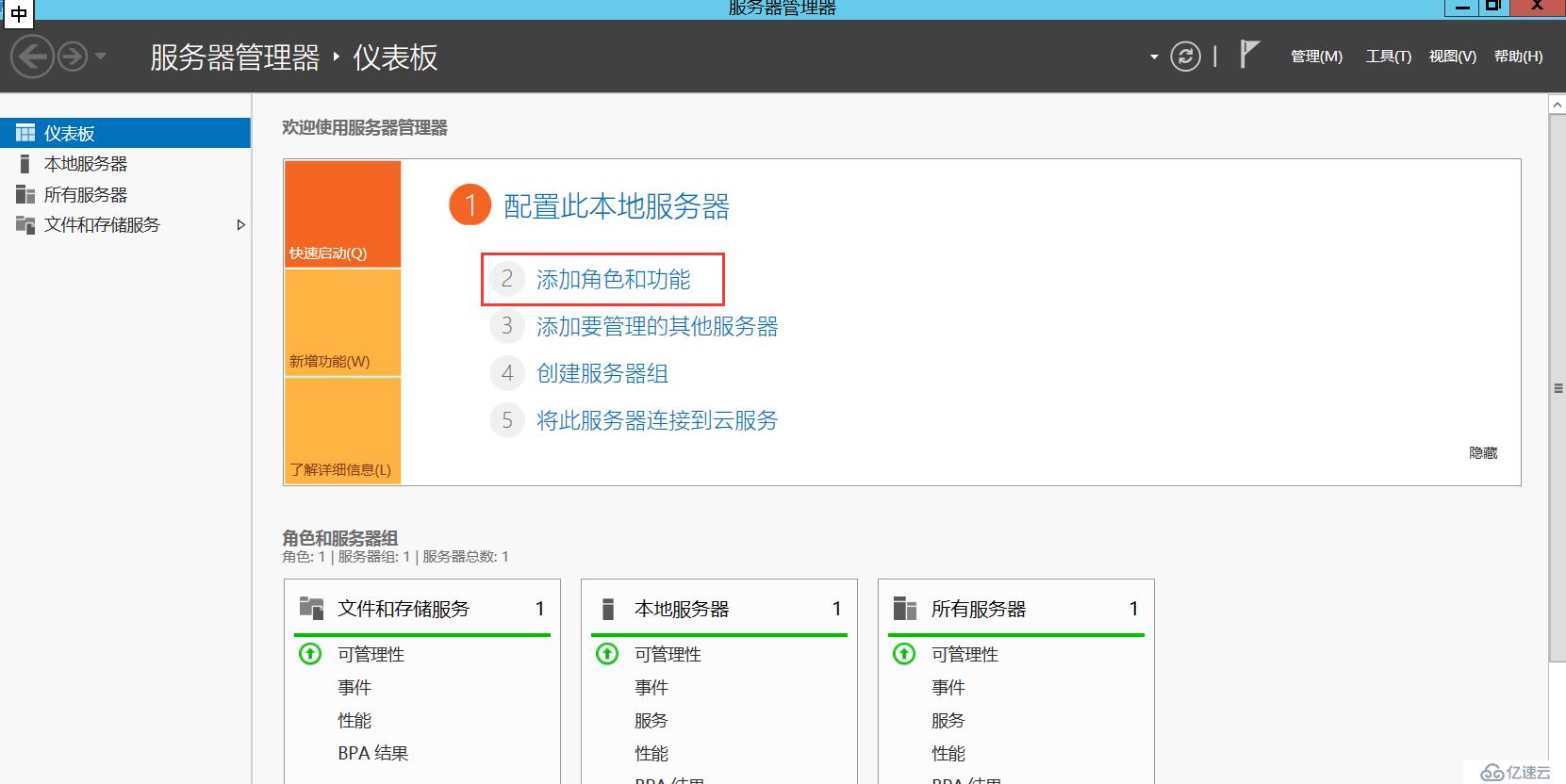Image resolution: width=1566 pixels, height=784 pixels.
Task: Click 服务 in 本地服务器 tile
Action: click(x=651, y=720)
